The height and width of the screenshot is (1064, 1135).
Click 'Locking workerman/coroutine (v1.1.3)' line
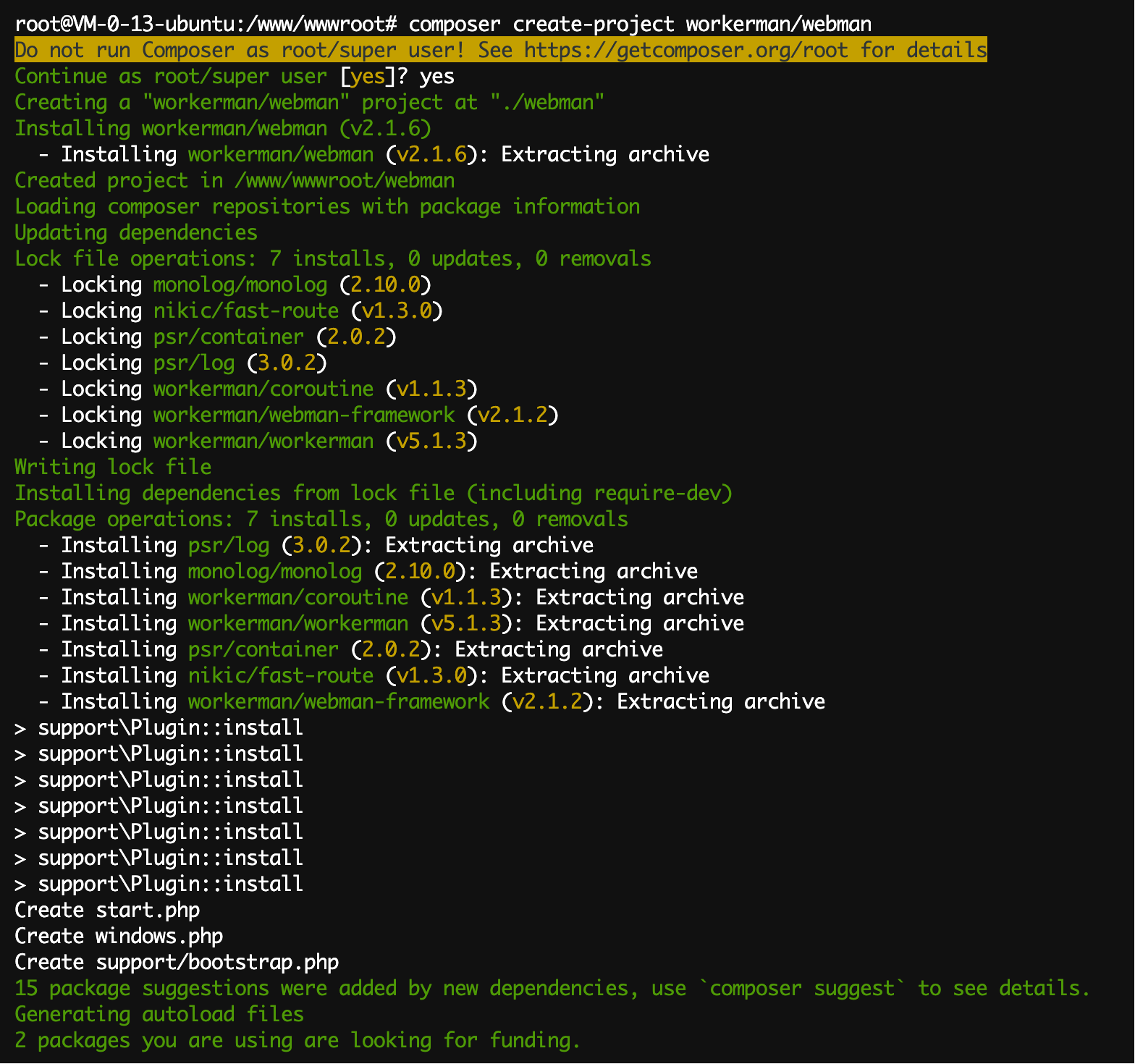(258, 389)
